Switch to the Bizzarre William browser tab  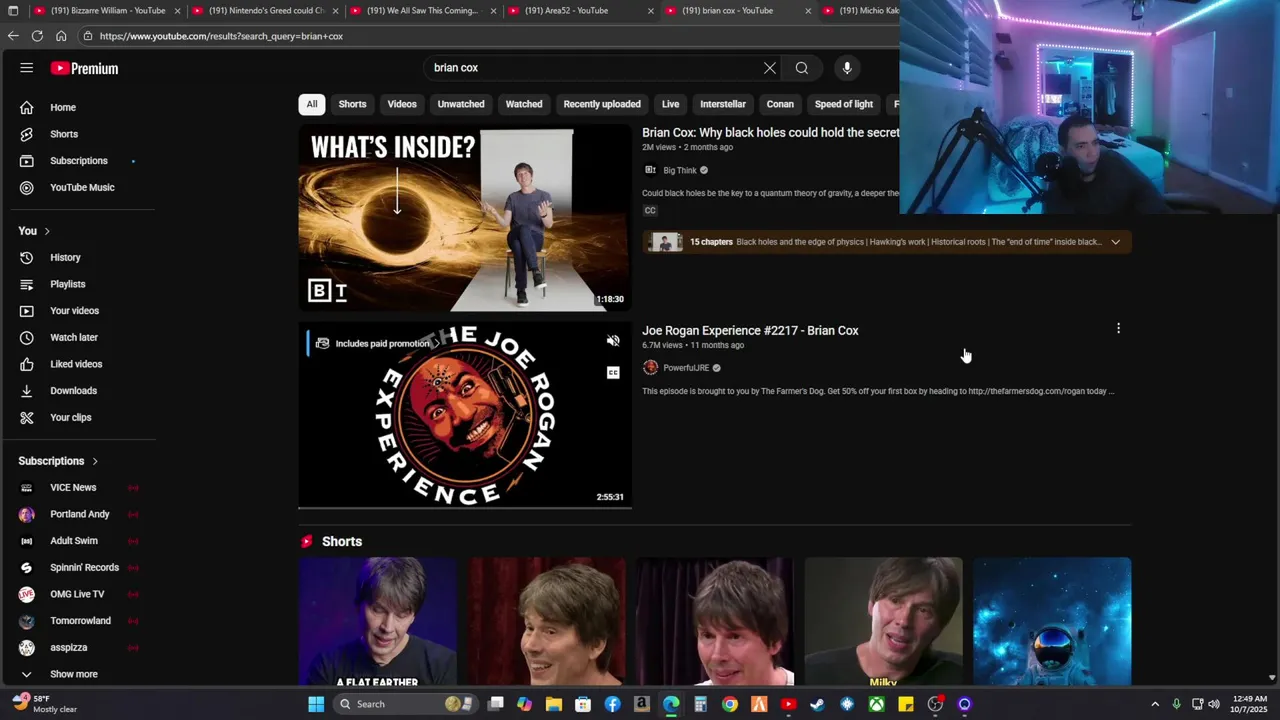[x=106, y=11]
